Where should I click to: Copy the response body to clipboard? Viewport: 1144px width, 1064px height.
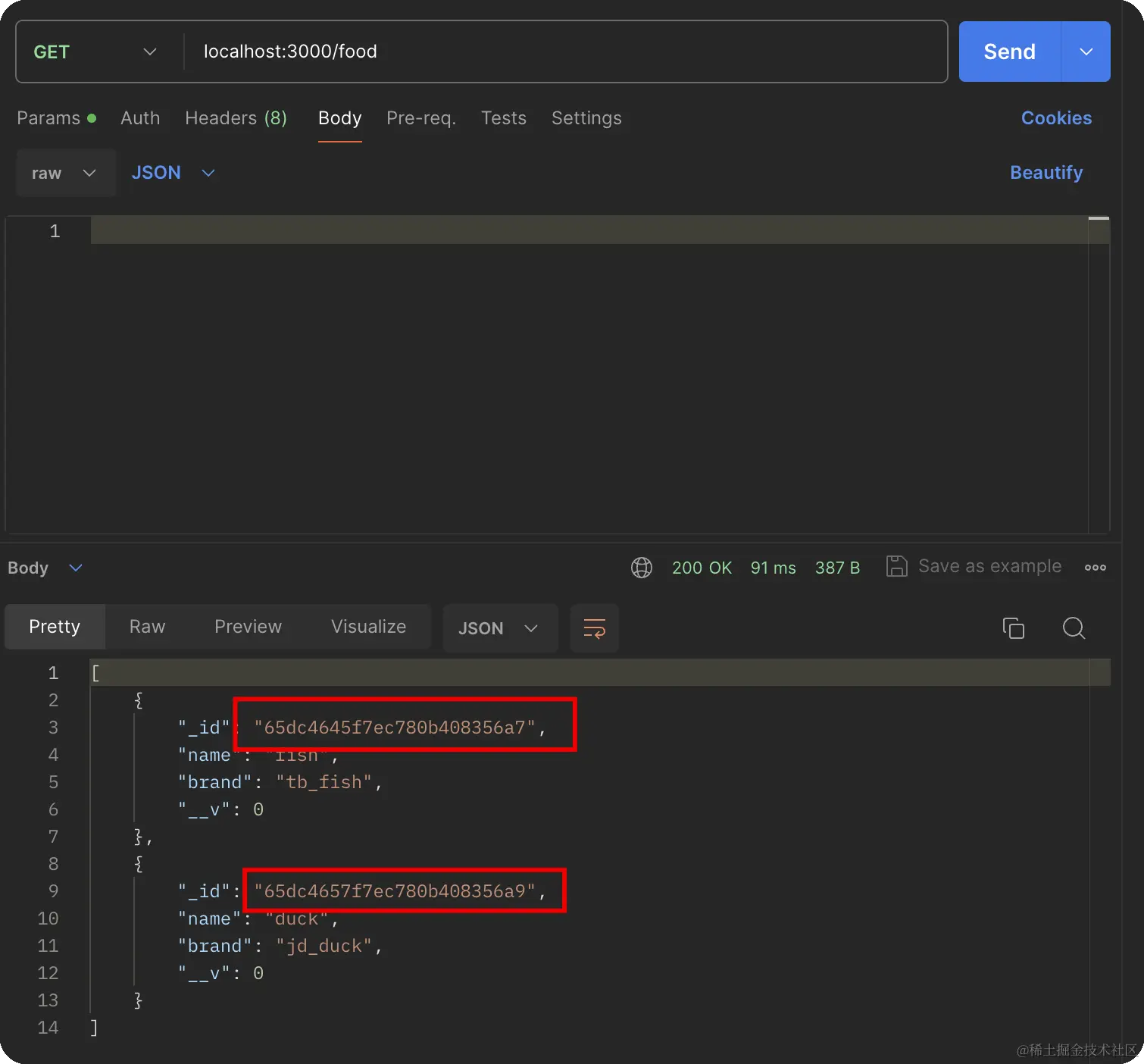pyautogui.click(x=1014, y=628)
